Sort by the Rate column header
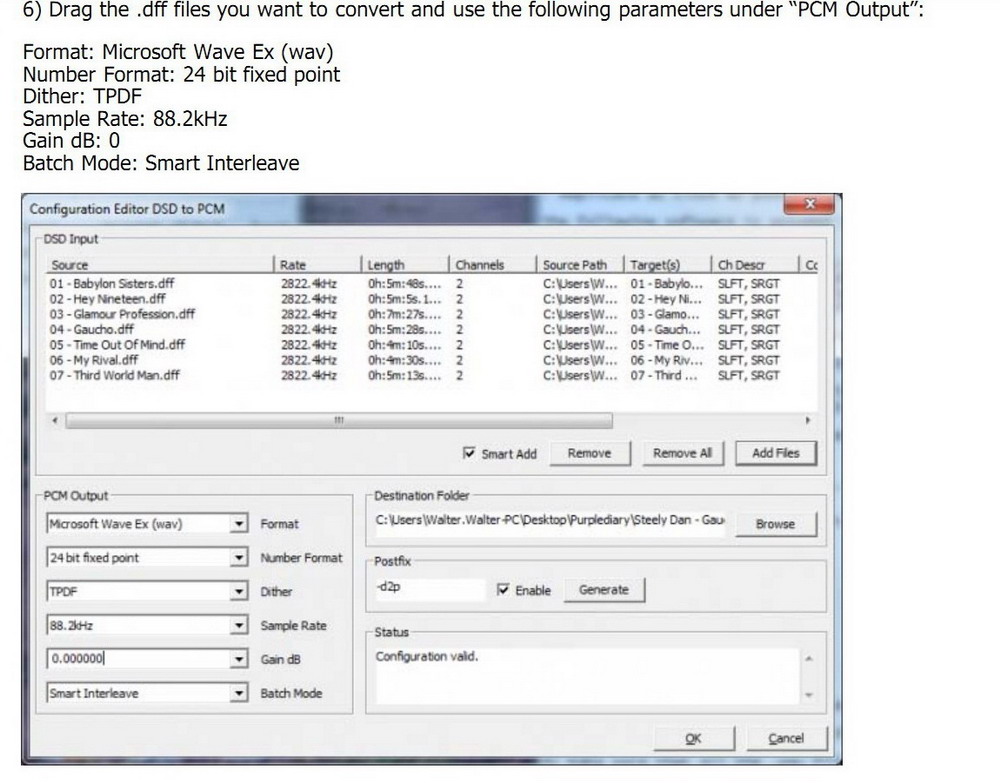 (318, 265)
